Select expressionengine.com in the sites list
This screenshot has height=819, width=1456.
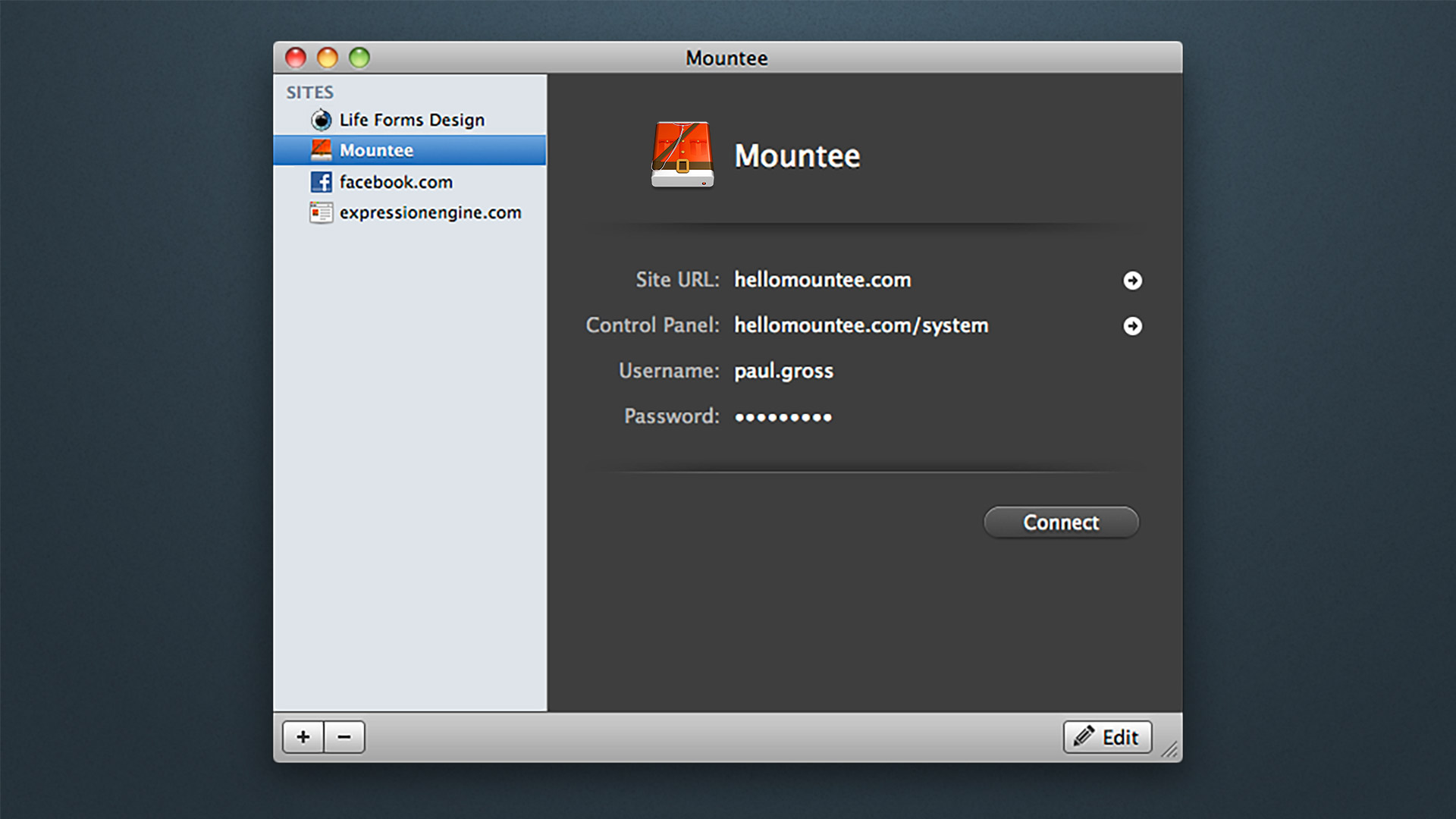point(409,212)
